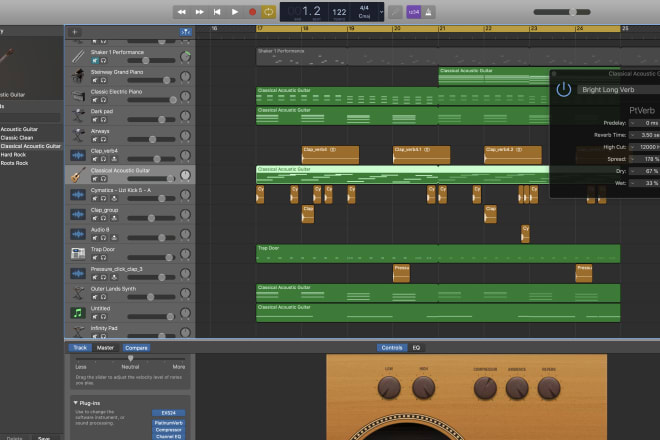The image size is (660, 440).
Task: Click the PtVerb High Cut value field
Action: click(x=646, y=147)
